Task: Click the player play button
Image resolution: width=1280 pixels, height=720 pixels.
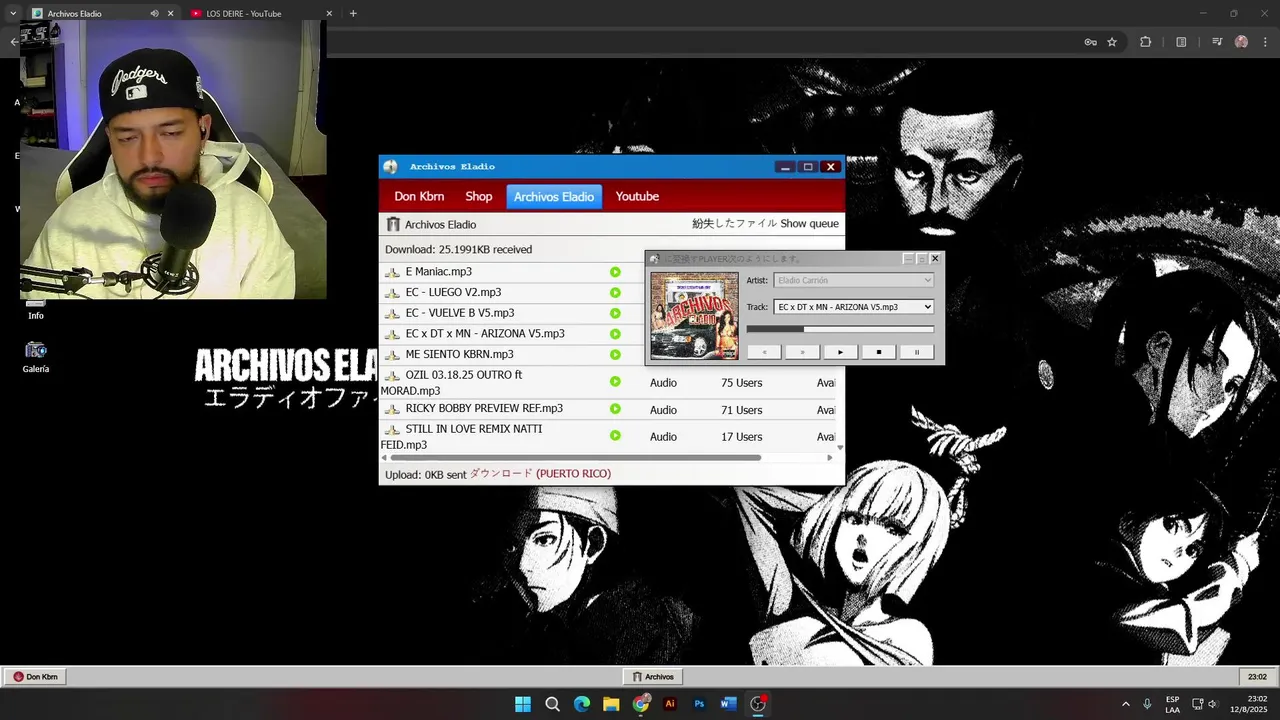Action: pyautogui.click(x=840, y=352)
